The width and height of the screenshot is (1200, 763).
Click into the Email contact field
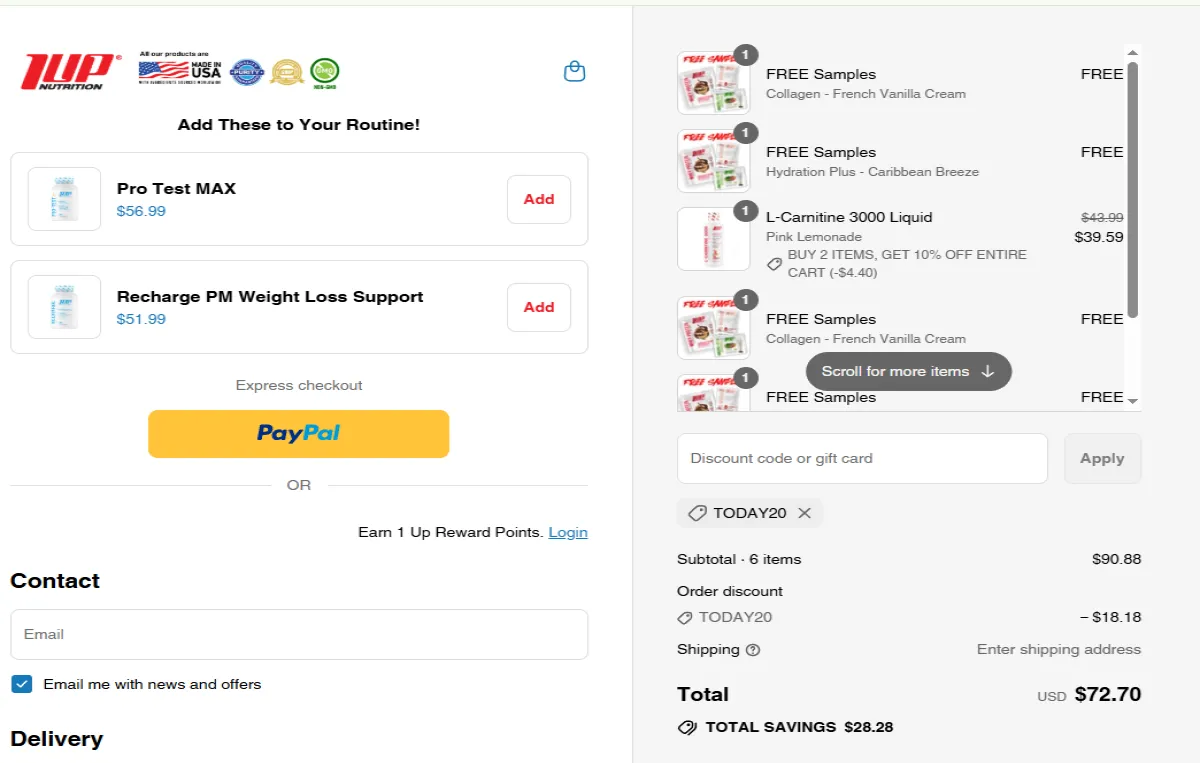point(299,634)
